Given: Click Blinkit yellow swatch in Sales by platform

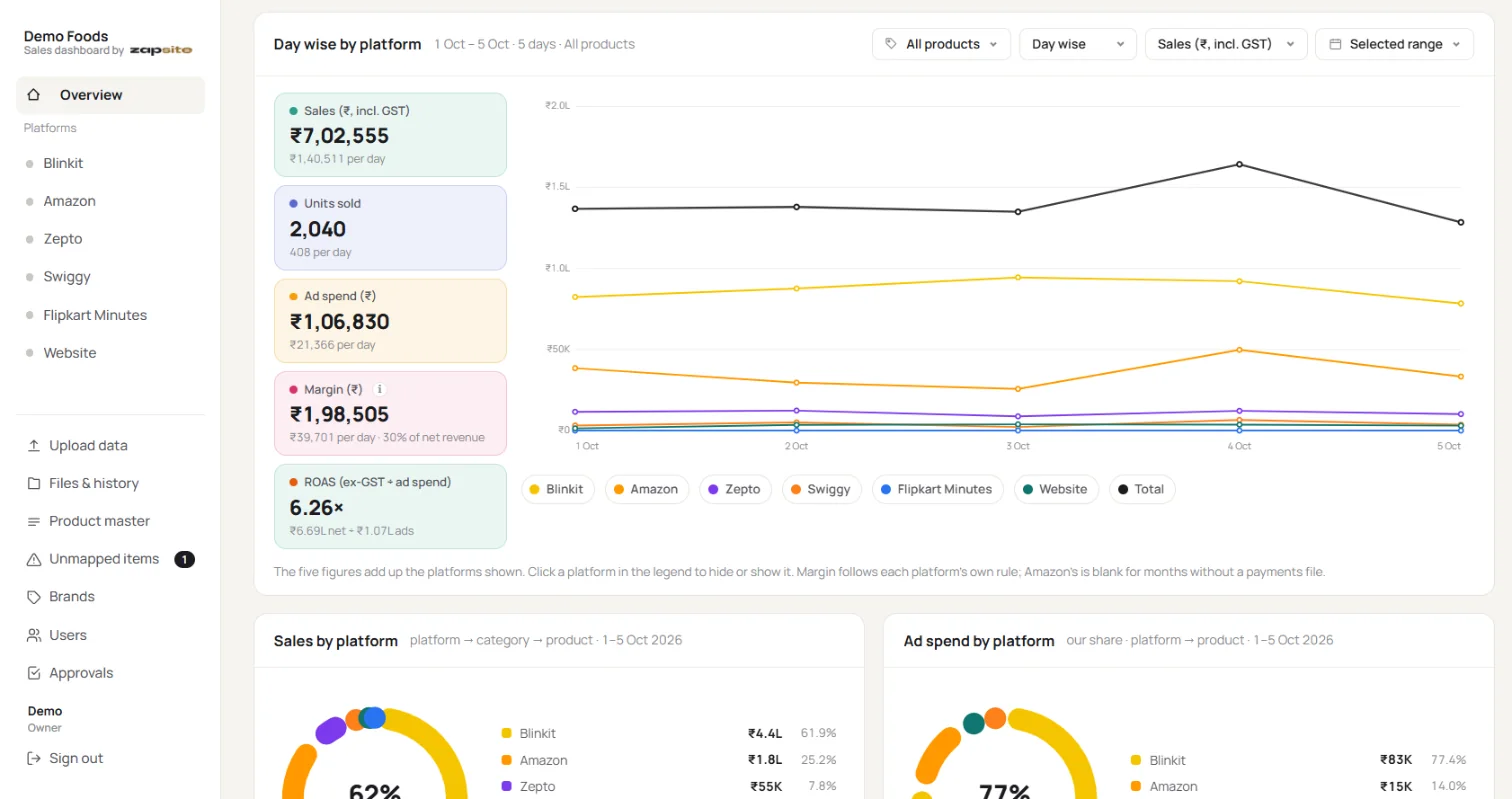Looking at the screenshot, I should (x=507, y=733).
